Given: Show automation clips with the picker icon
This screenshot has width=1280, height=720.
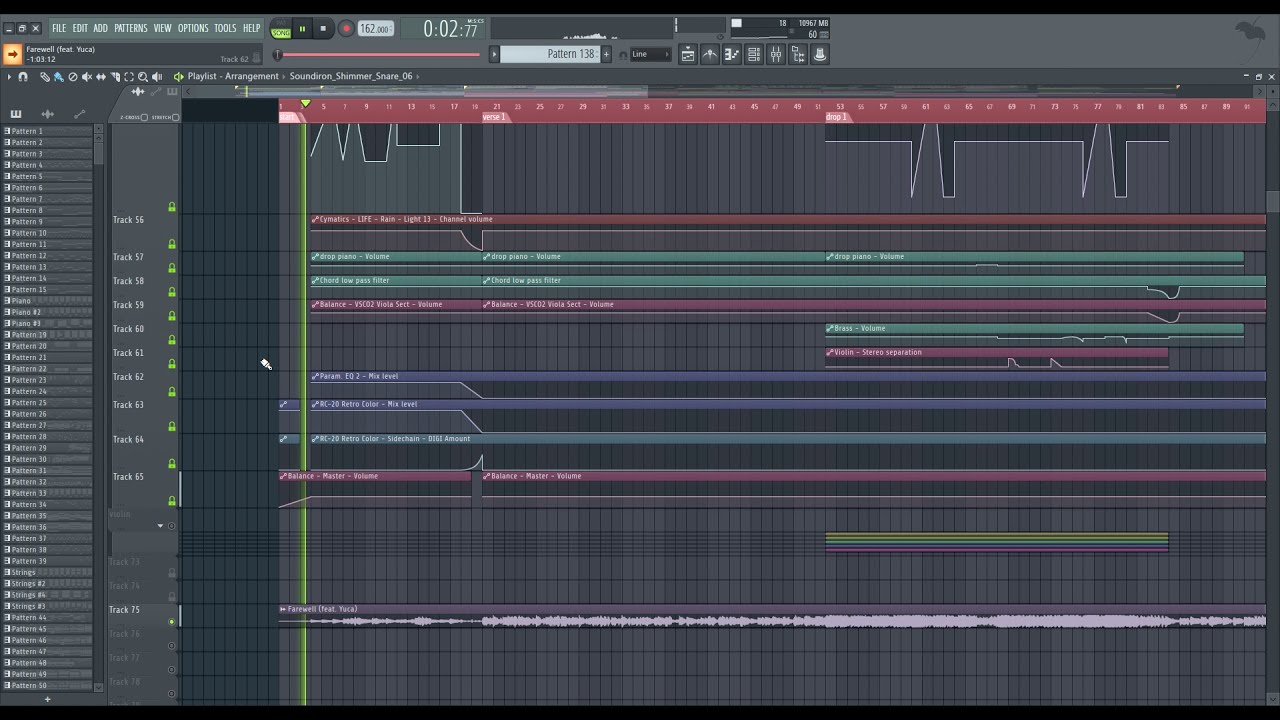Looking at the screenshot, I should point(80,114).
